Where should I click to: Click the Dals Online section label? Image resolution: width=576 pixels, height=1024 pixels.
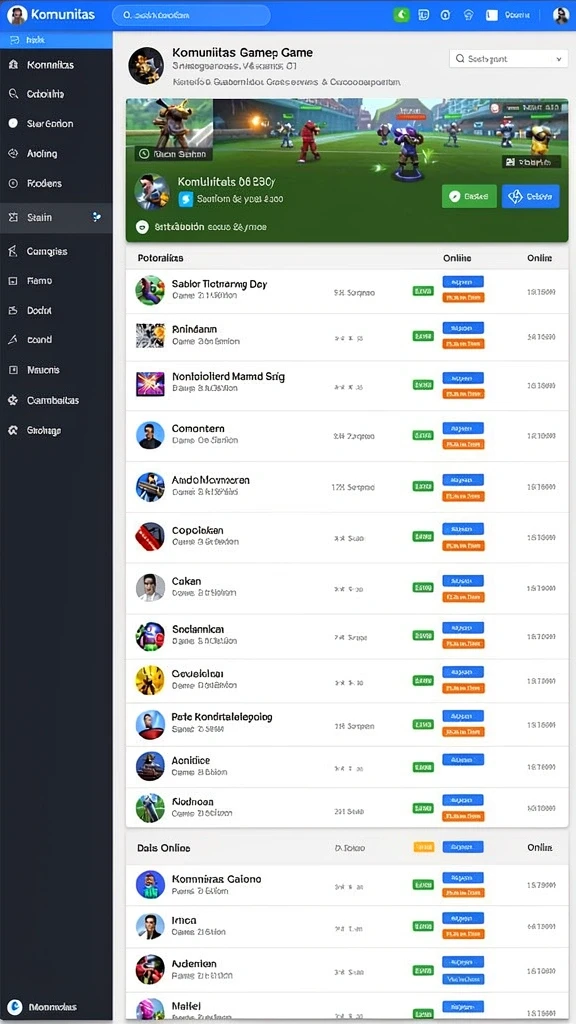click(164, 848)
